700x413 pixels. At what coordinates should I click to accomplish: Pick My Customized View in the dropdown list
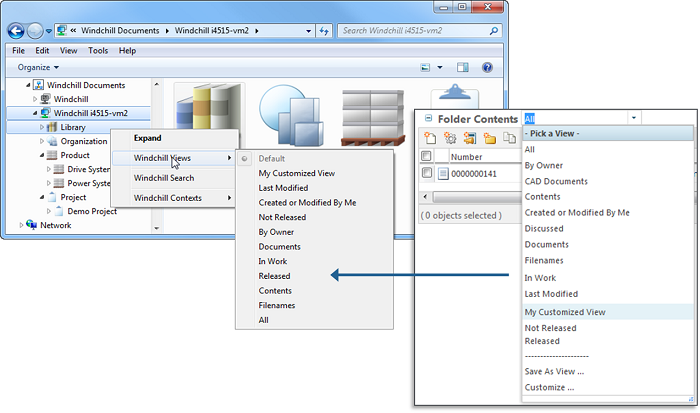click(608, 312)
